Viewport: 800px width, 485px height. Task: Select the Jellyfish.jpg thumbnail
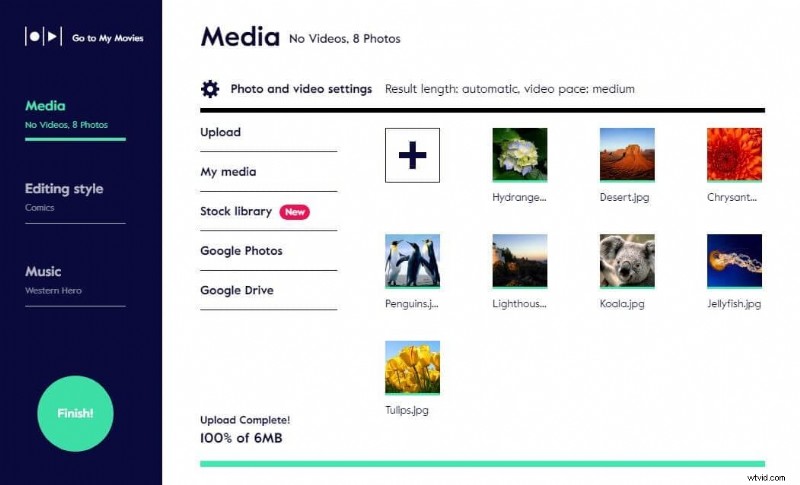(x=734, y=261)
